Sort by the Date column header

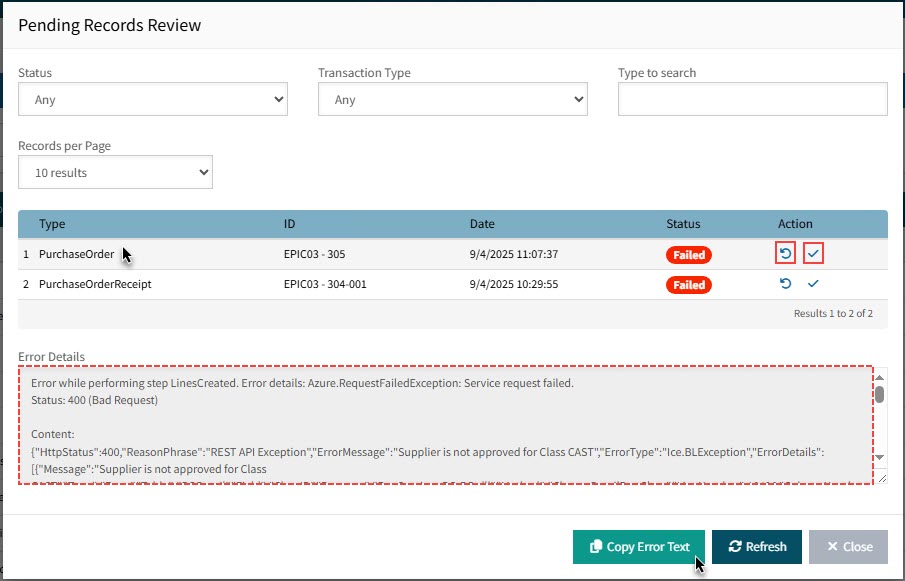point(482,224)
